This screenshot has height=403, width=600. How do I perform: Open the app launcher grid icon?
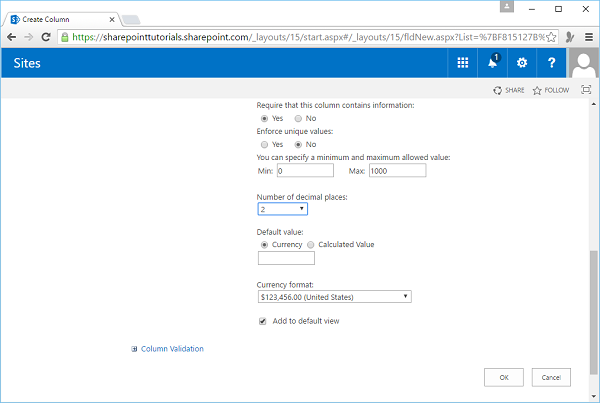(x=463, y=63)
